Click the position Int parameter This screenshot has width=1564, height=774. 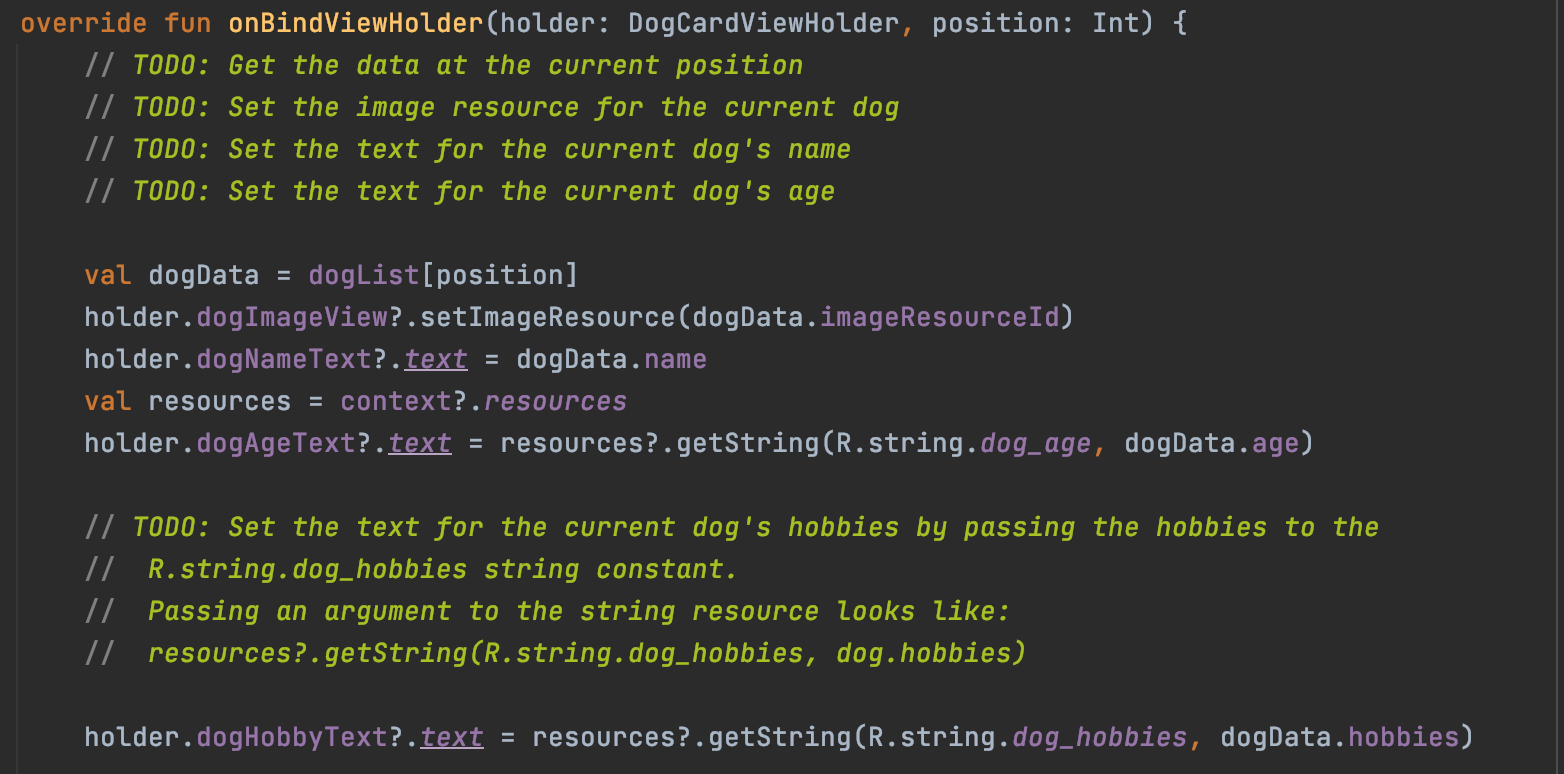[x=1035, y=23]
